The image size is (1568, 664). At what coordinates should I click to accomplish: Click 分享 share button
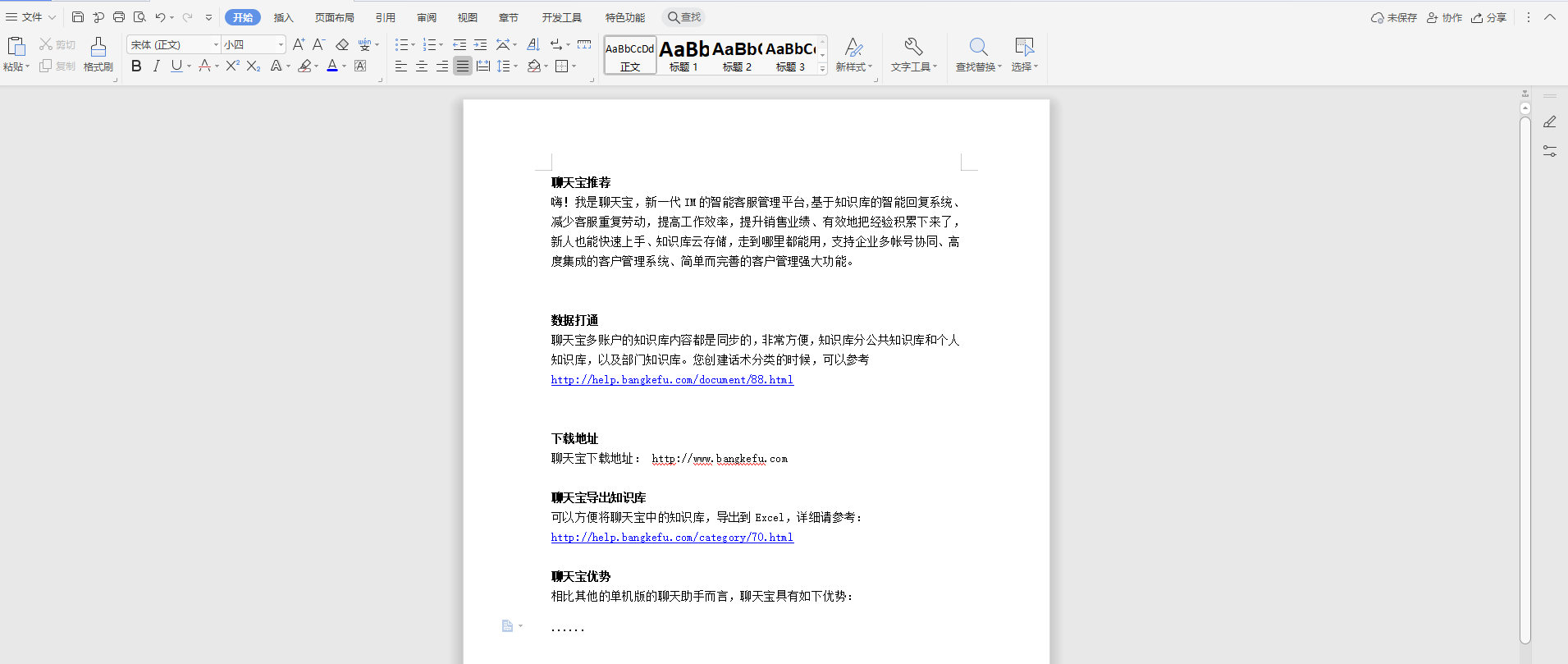(1489, 17)
